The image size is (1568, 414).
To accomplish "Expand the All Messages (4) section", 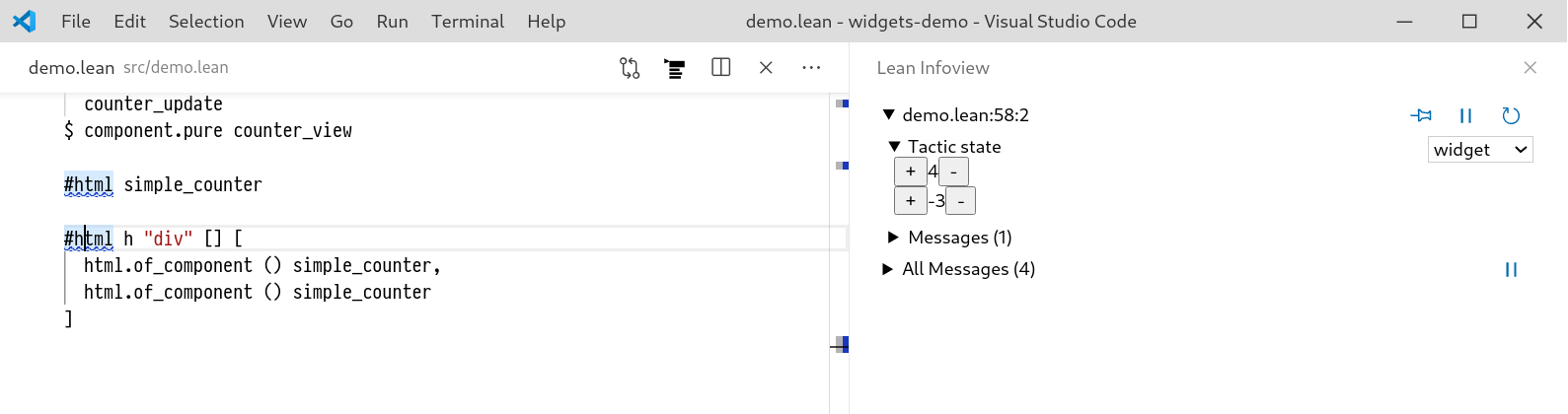I will (x=888, y=269).
